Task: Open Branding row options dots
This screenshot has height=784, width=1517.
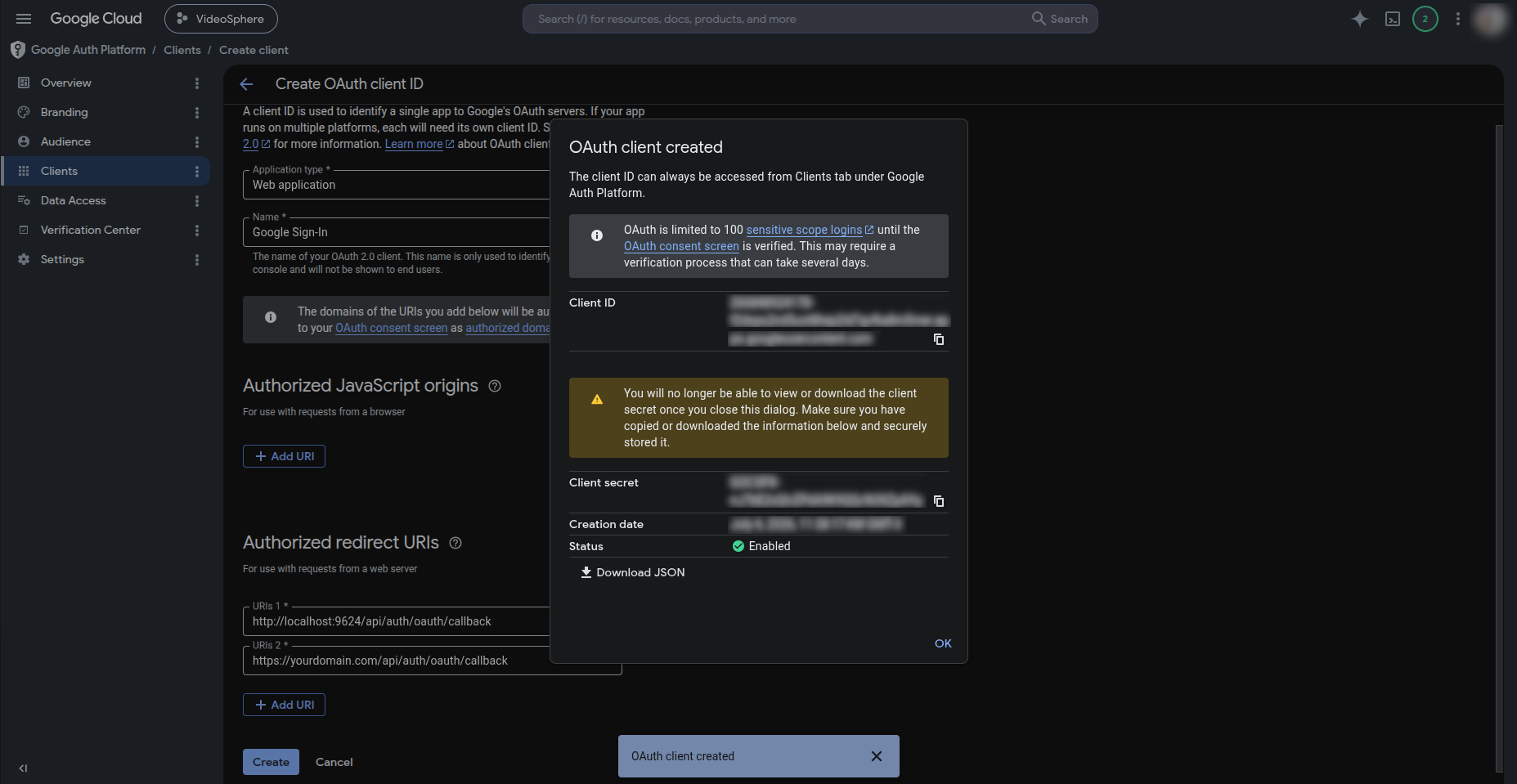Action: coord(197,113)
